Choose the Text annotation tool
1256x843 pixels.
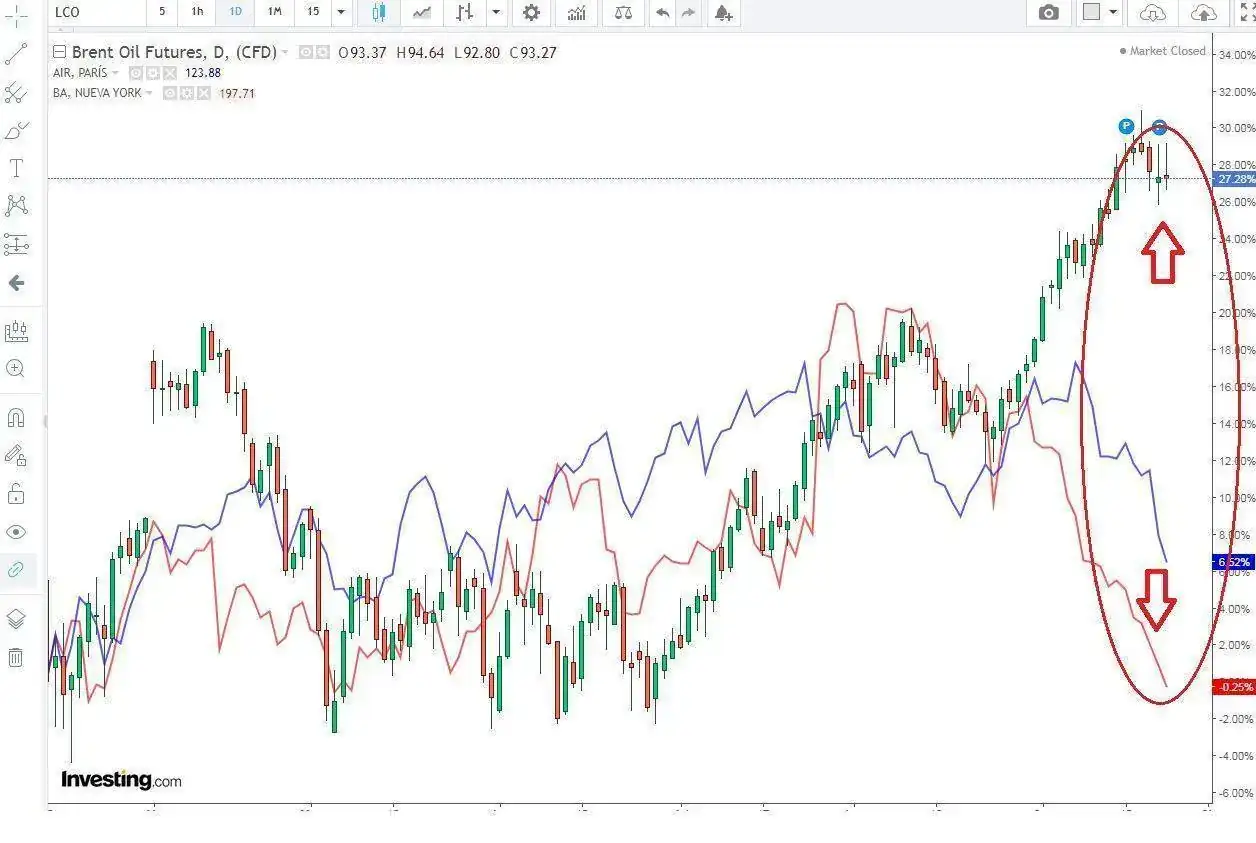pos(16,168)
